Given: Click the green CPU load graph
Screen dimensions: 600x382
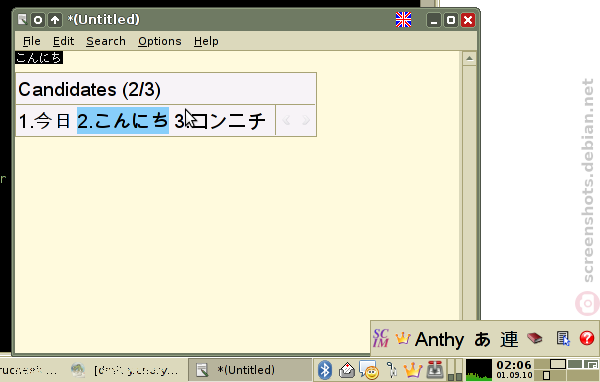Looking at the screenshot, I should coord(479,370).
